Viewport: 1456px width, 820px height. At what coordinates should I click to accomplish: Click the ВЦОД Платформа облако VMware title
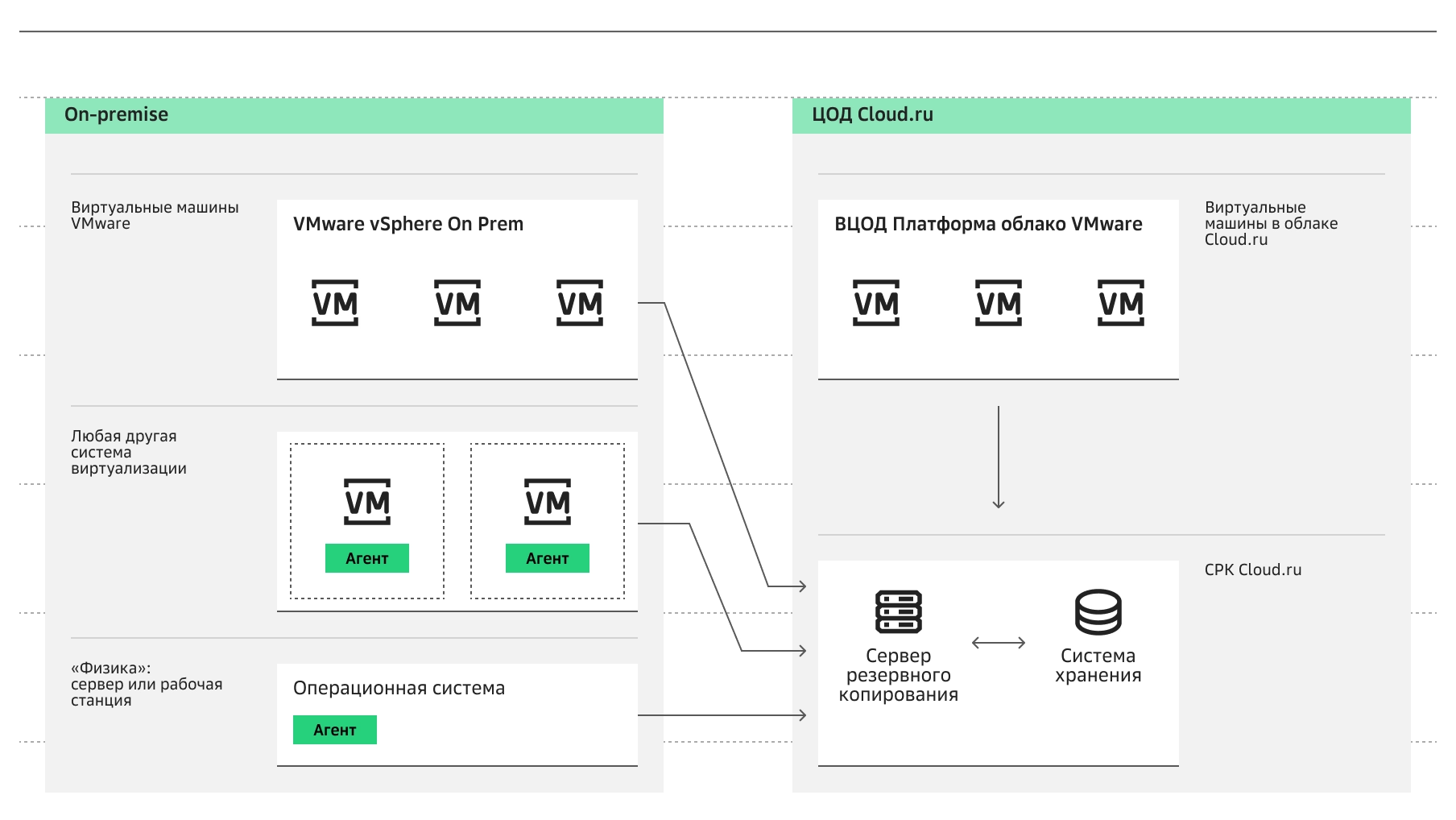point(988,224)
